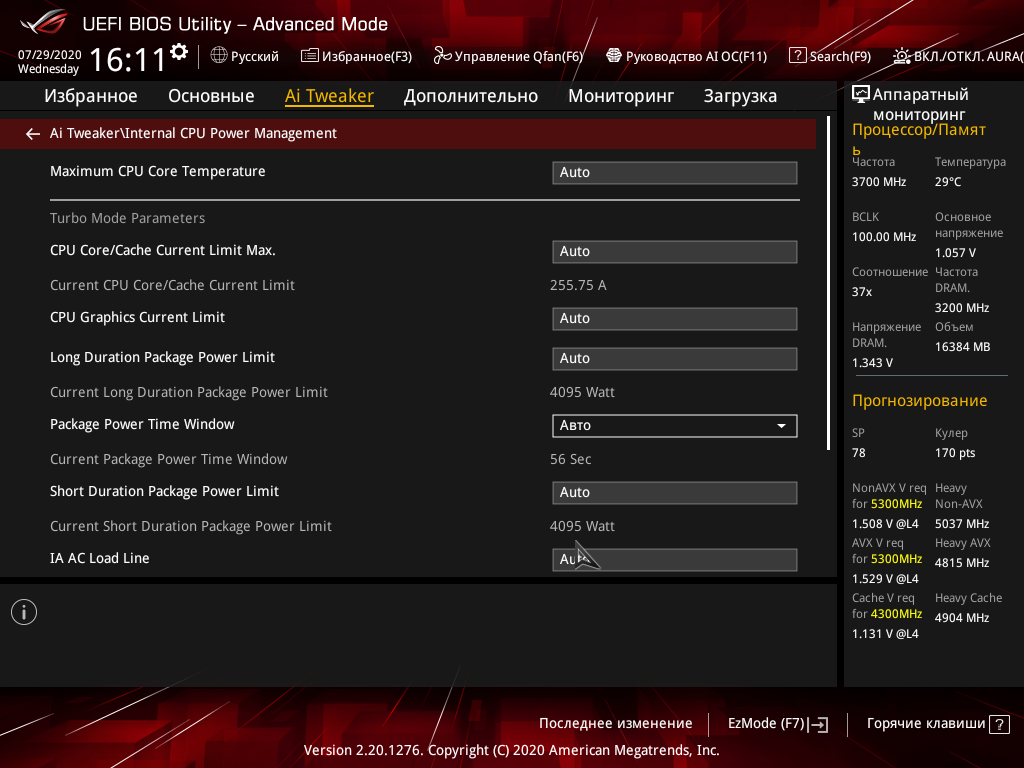Click Short Duration Package Power Limit field
This screenshot has height=768, width=1024.
pos(675,492)
